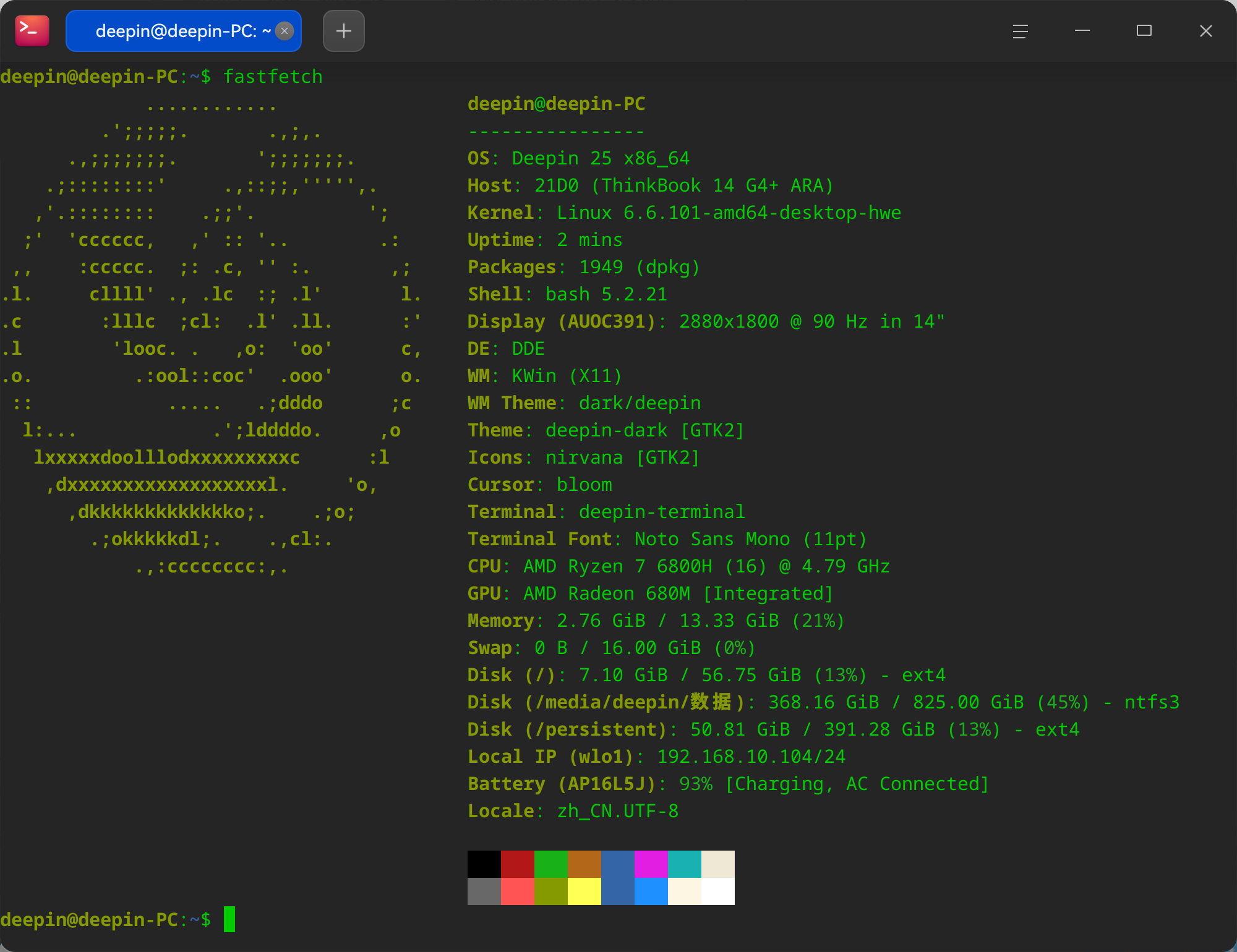Screen dimensions: 1237x952
Task: Click the bright yellow color block
Action: (584, 891)
